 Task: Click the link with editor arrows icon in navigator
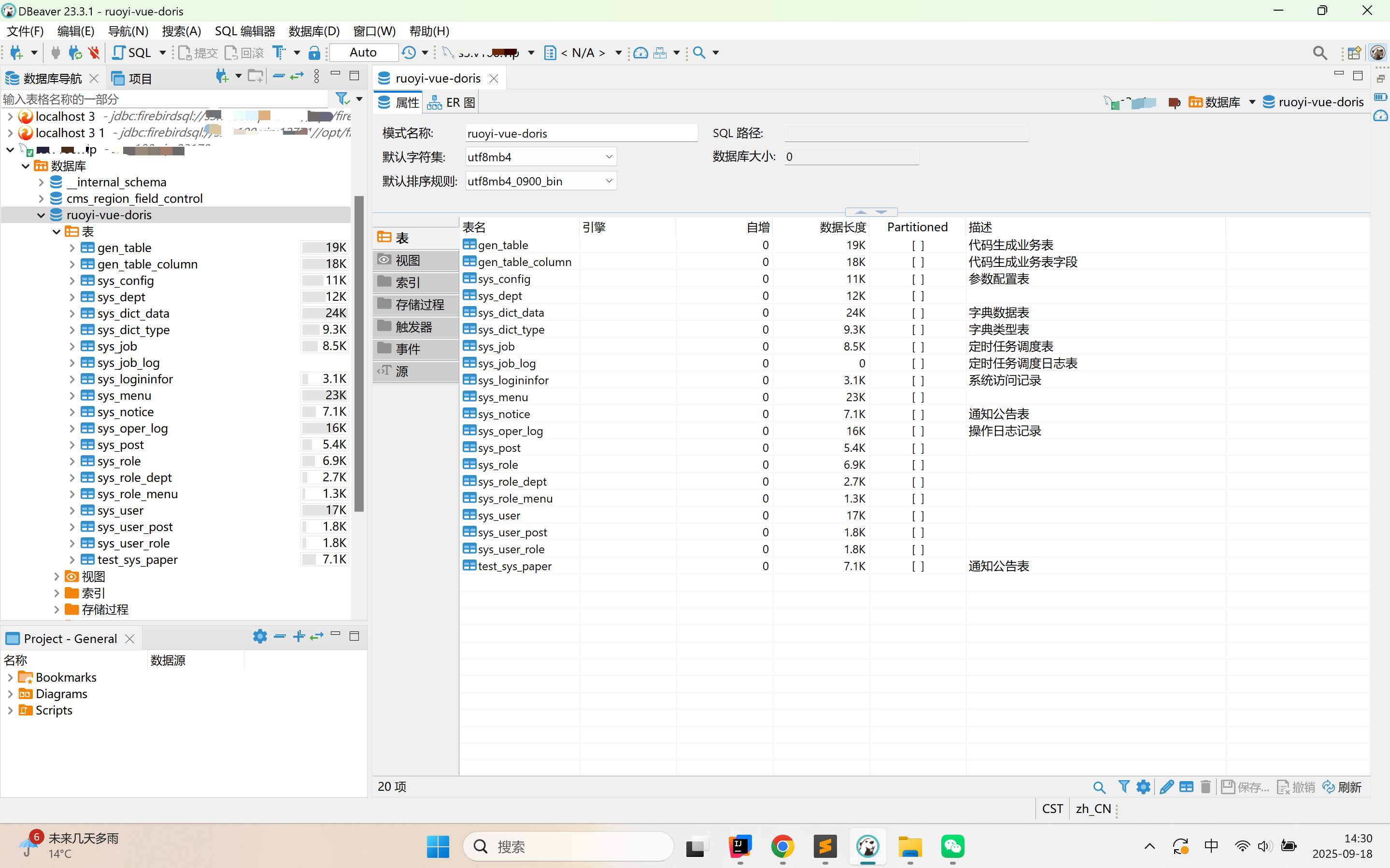pyautogui.click(x=297, y=76)
